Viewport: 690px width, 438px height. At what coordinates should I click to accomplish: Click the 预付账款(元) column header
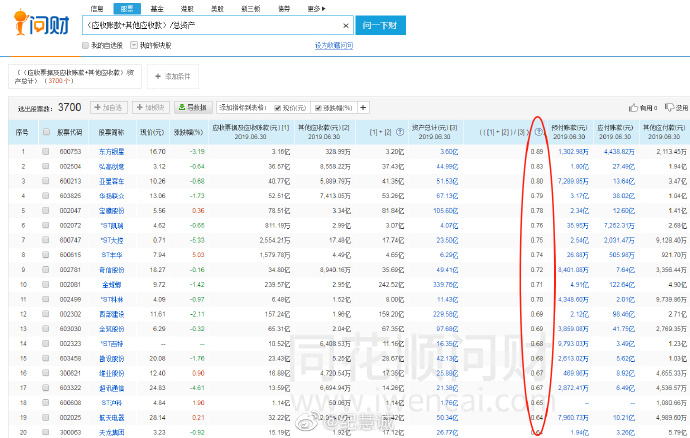(569, 132)
